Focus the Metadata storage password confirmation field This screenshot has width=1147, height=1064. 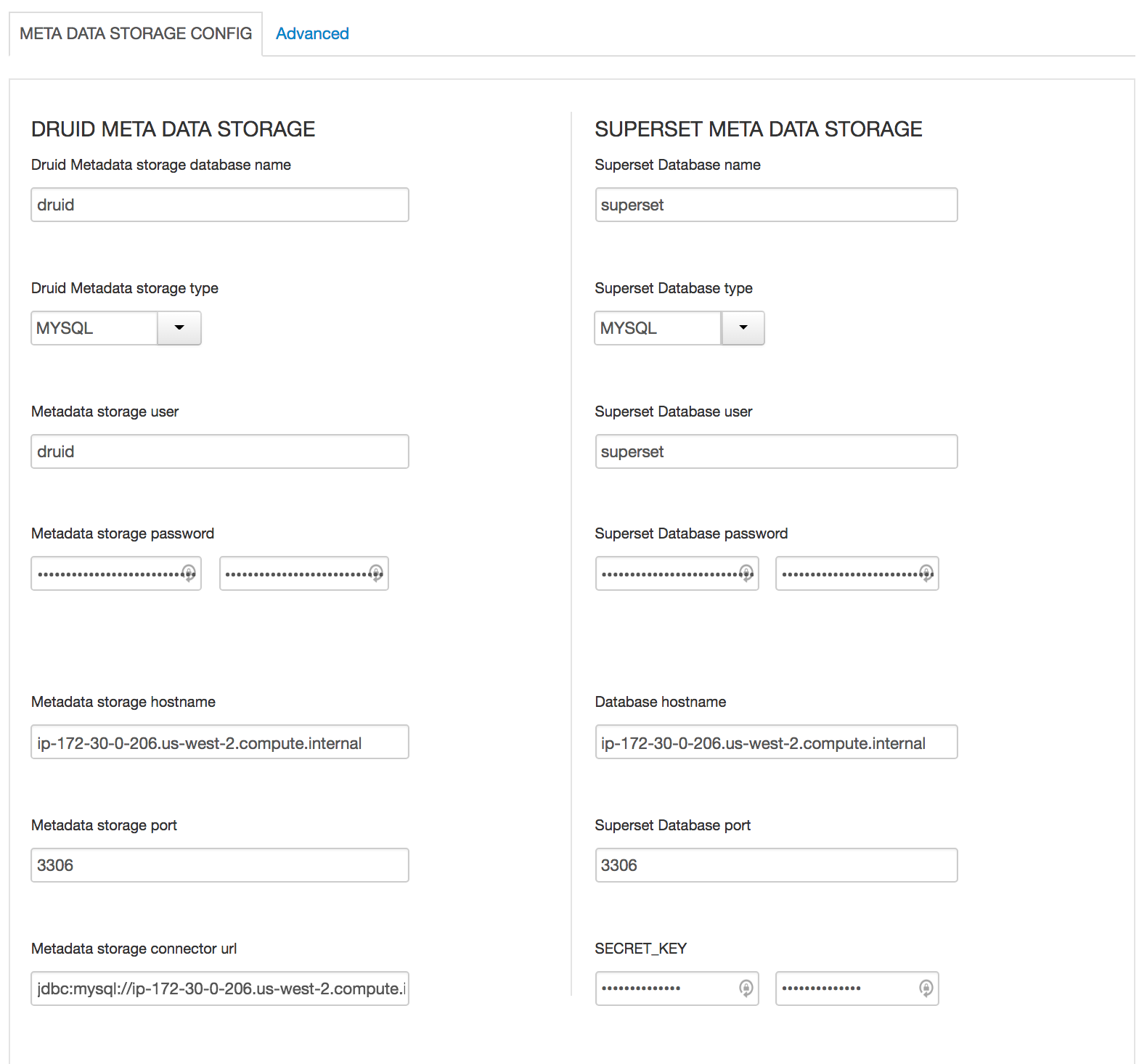[304, 573]
